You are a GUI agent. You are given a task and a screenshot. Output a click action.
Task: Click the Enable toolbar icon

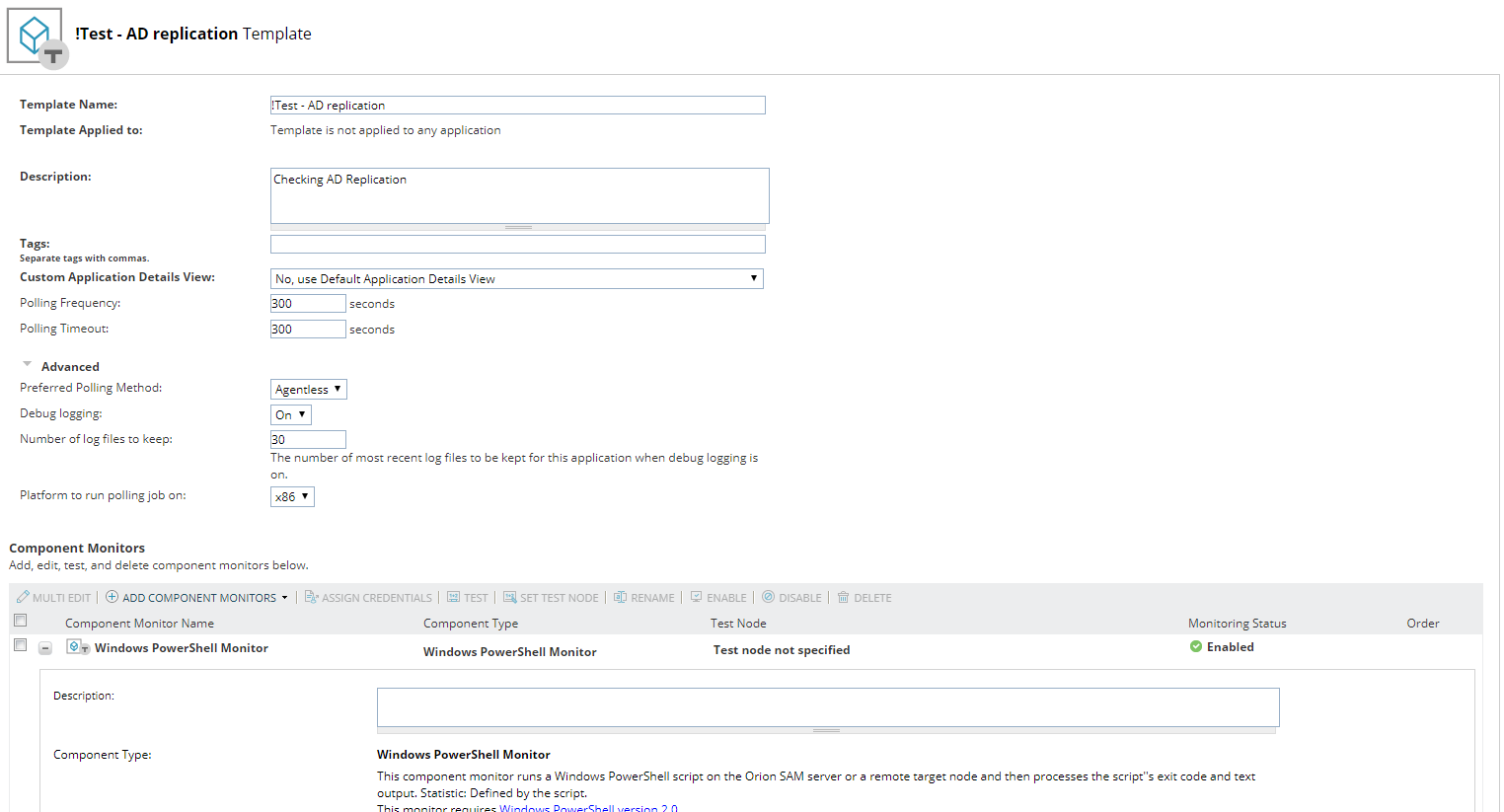pos(696,597)
